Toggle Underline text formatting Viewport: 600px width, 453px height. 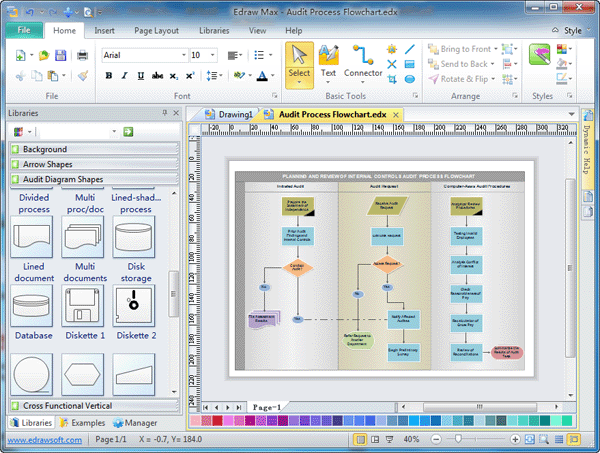(141, 76)
